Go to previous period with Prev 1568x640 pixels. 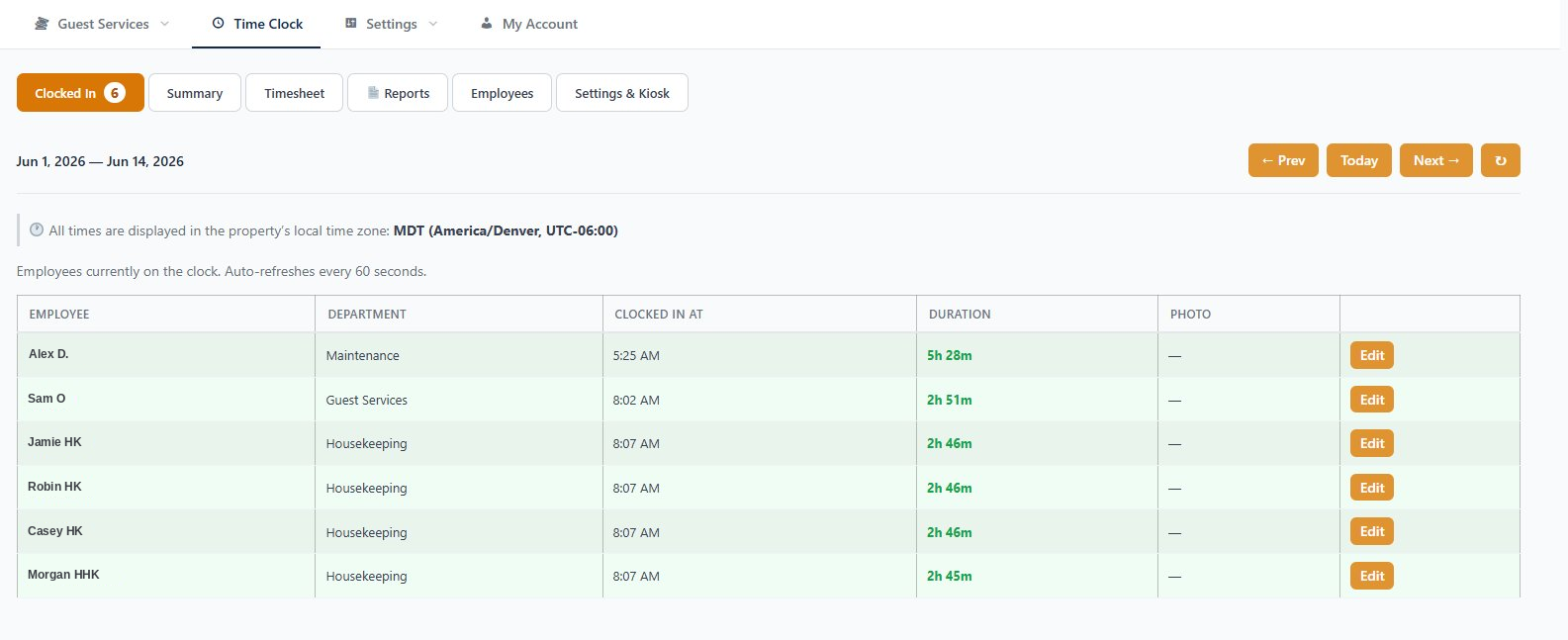[1283, 160]
